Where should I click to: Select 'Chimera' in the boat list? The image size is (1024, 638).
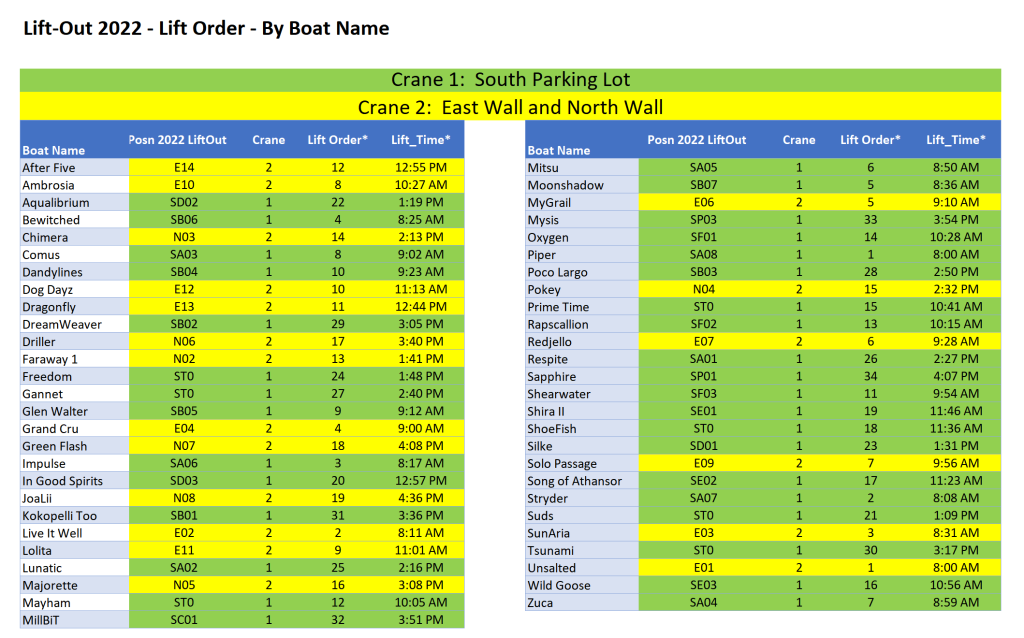[x=45, y=238]
